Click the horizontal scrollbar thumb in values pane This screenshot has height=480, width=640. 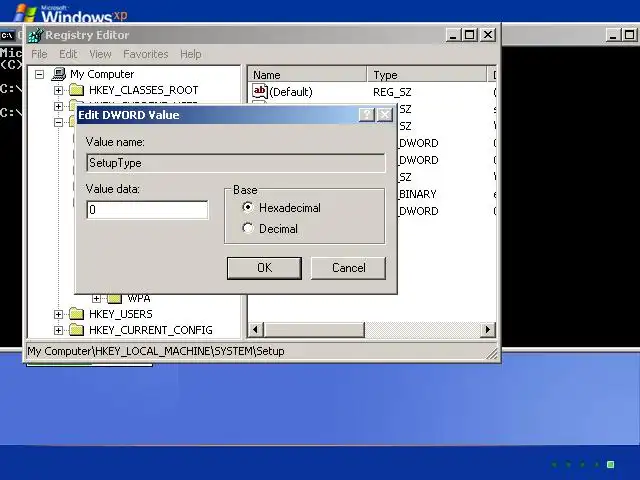314,329
